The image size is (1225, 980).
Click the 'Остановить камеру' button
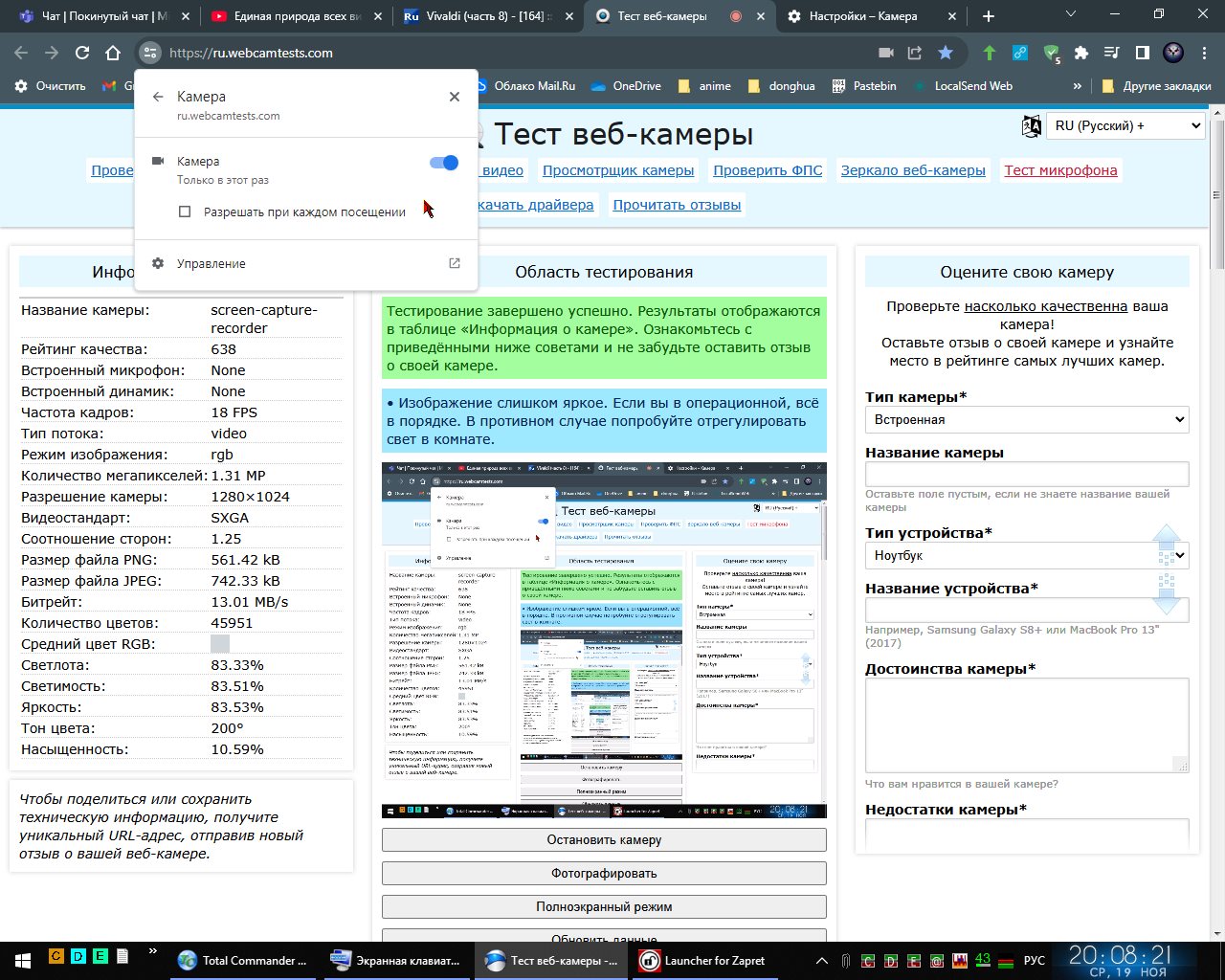click(604, 839)
